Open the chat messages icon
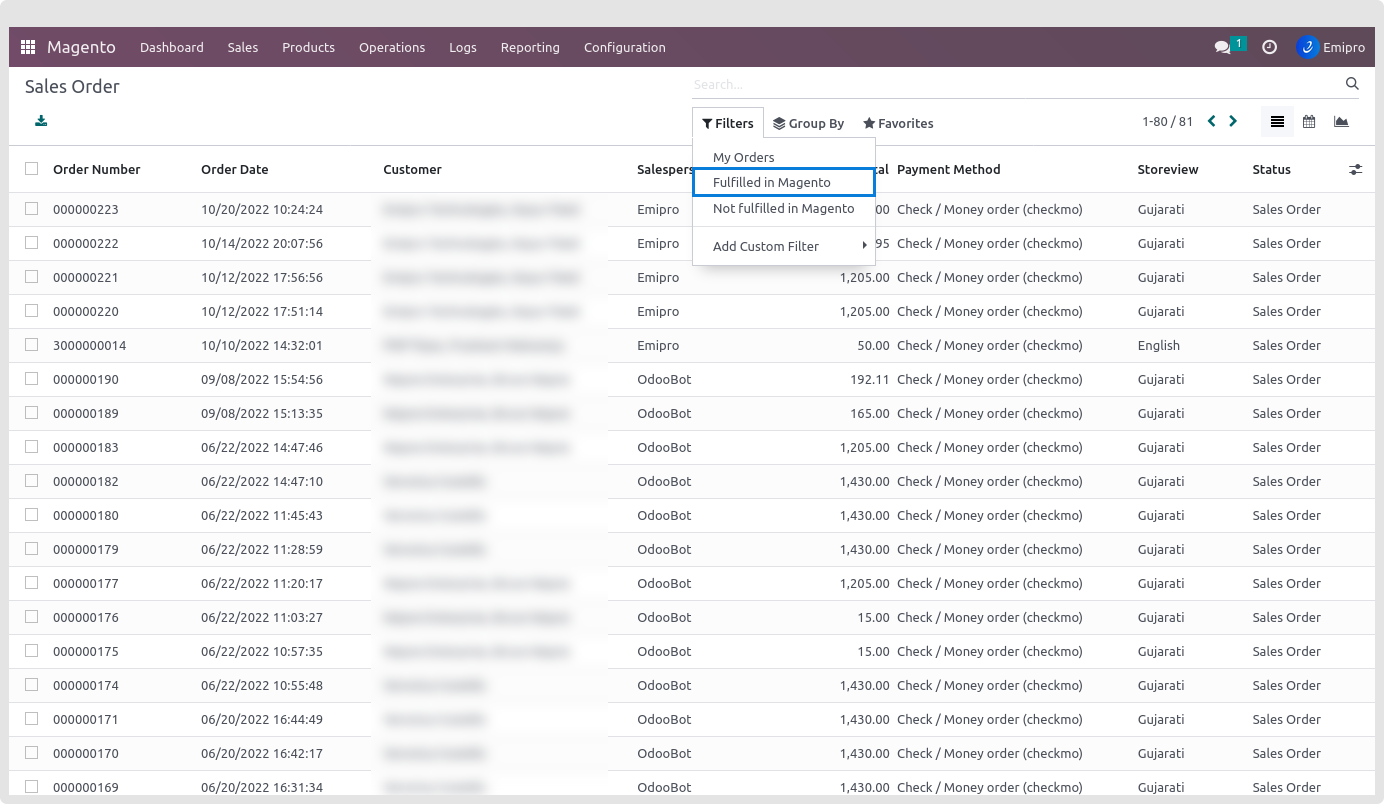This screenshot has height=804, width=1384. point(1222,47)
